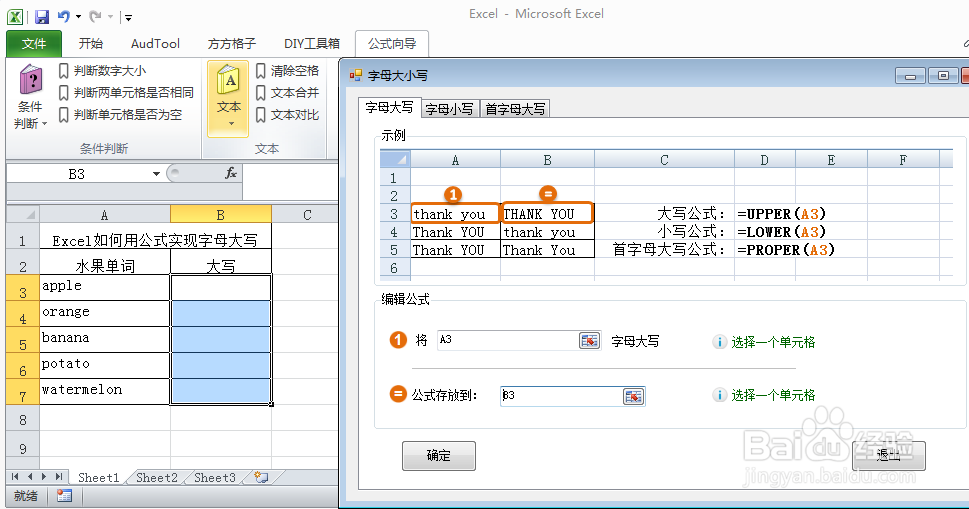This screenshot has height=509, width=969.
Task: Select the 公式向导 ribbon tab
Action: point(392,44)
